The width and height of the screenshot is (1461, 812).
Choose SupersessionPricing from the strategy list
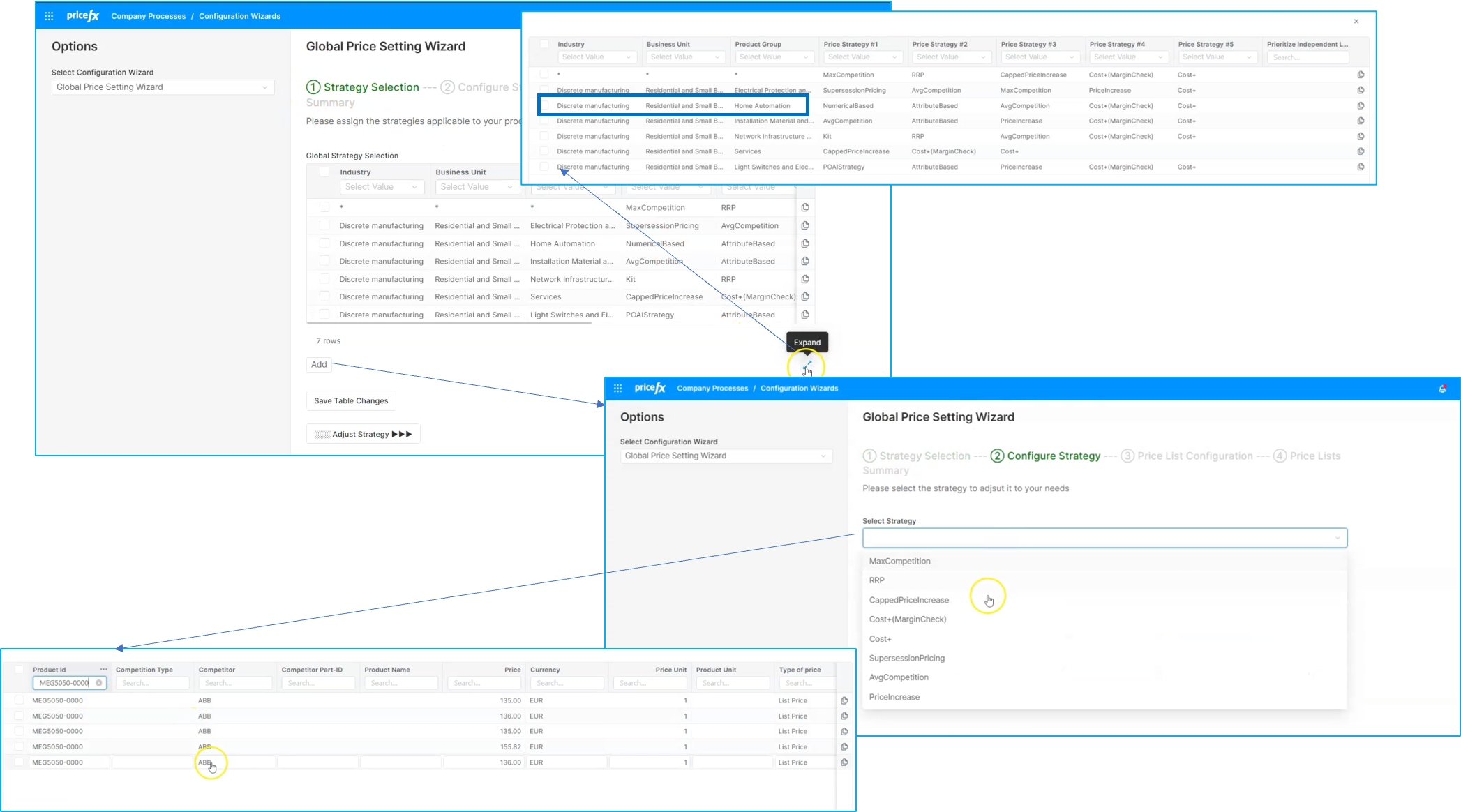[x=1104, y=658]
